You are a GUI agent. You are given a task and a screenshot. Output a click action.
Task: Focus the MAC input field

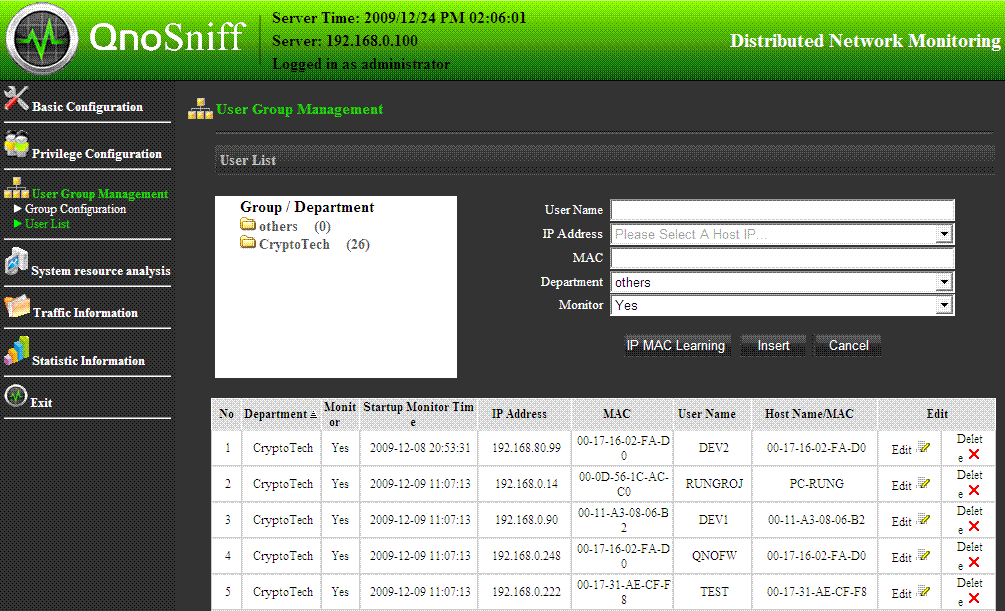pos(782,258)
